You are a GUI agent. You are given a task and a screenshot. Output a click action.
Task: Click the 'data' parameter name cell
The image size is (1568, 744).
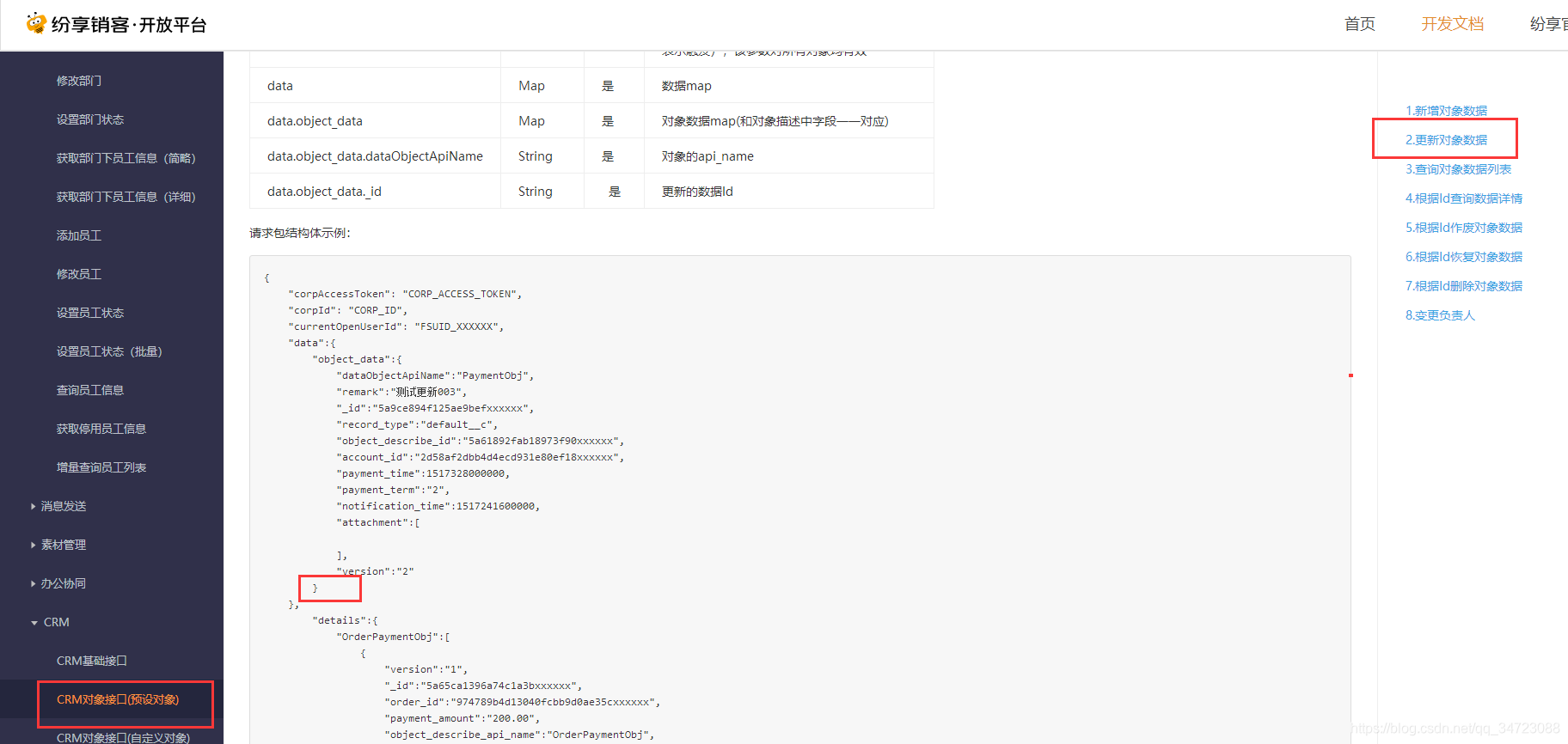(375, 86)
